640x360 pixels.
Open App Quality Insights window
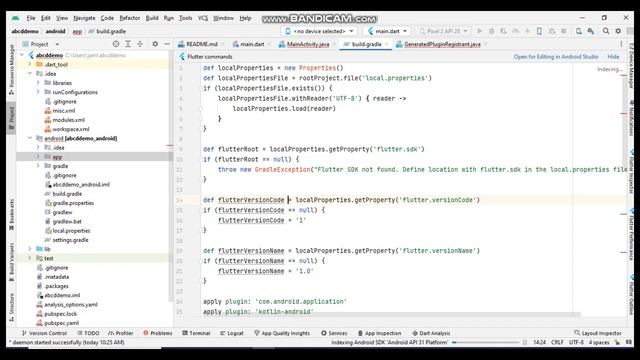[282, 333]
